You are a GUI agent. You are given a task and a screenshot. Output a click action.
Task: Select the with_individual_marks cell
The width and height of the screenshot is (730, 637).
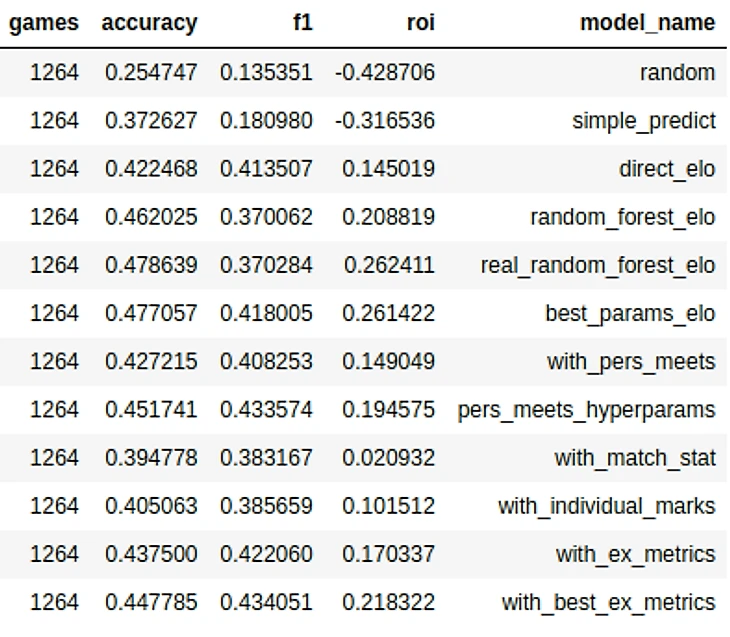[x=607, y=506]
